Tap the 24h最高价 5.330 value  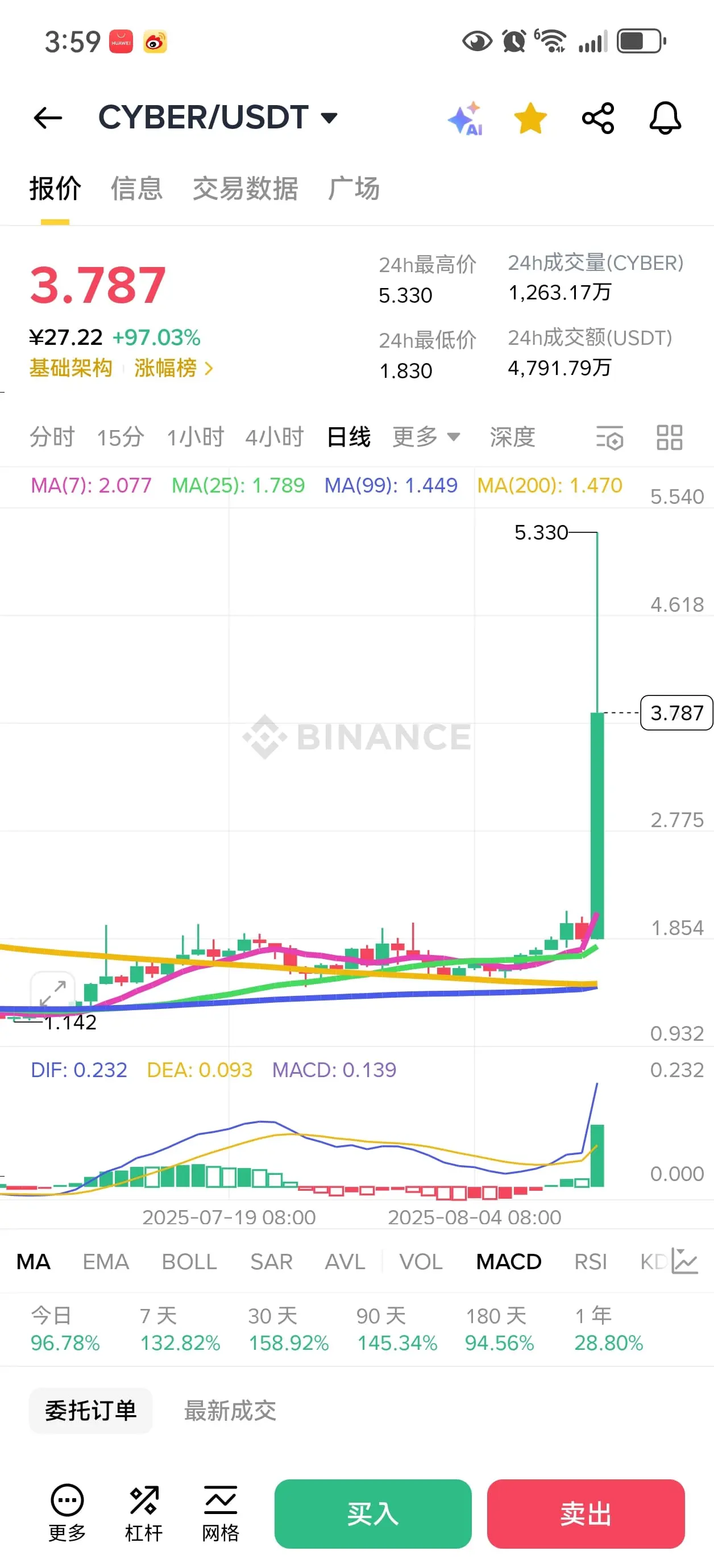pos(406,295)
